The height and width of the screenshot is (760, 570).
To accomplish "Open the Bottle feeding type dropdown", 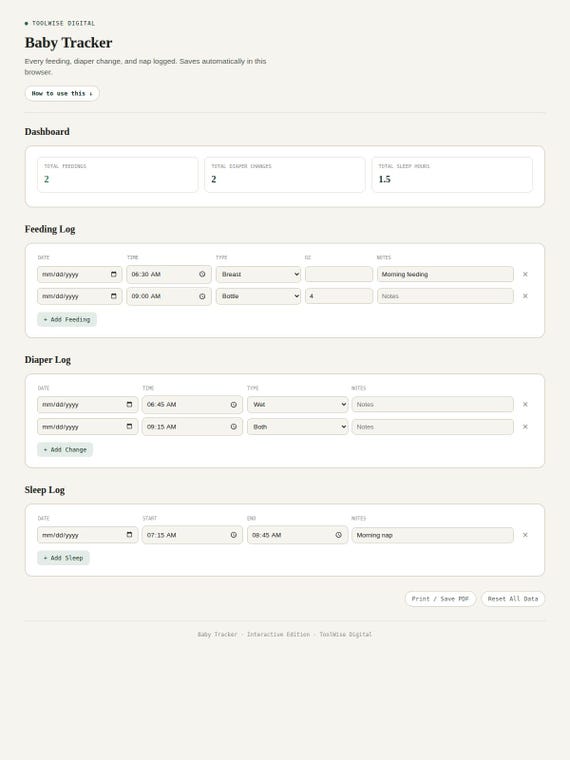I will pos(258,296).
